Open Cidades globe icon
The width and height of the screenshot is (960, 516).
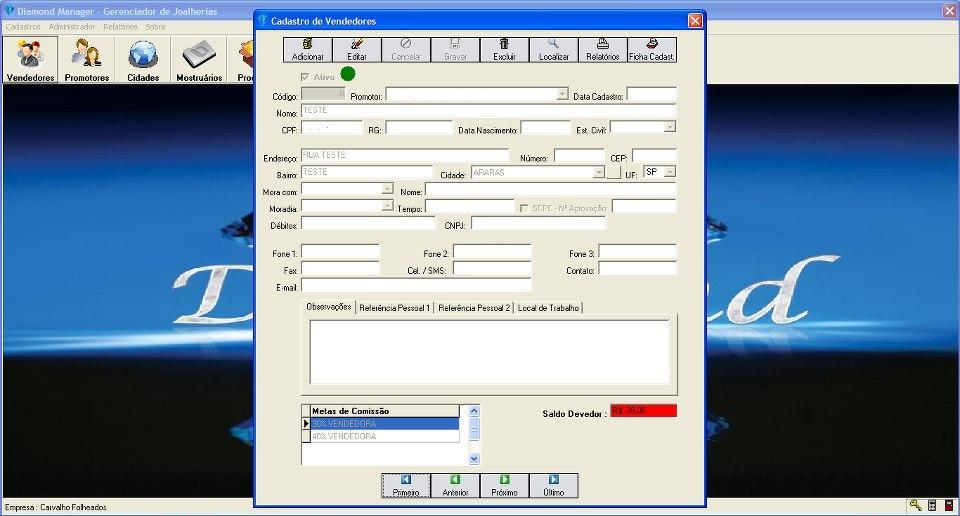[143, 61]
